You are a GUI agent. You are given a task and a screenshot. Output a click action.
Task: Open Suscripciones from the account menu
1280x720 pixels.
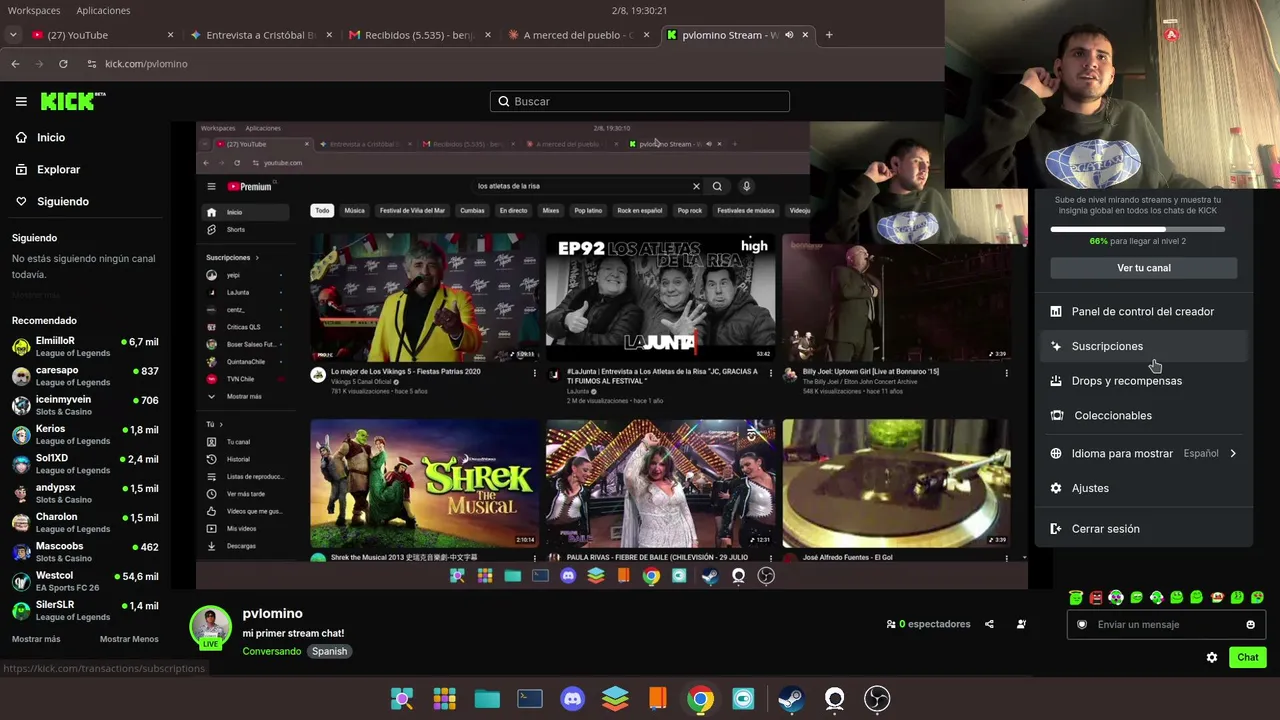1144,346
